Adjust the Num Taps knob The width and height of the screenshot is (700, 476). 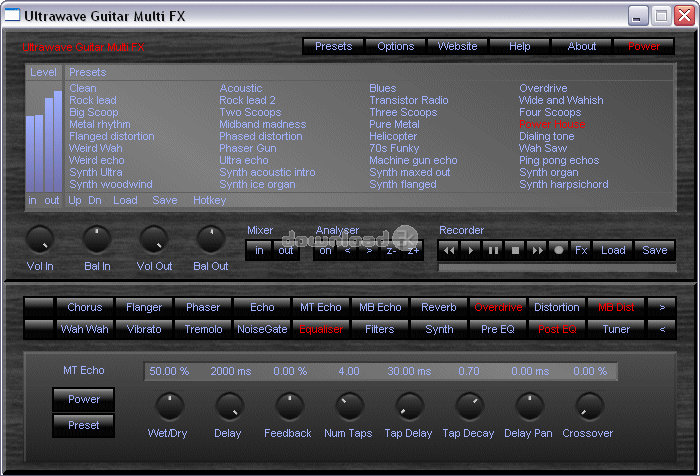[349, 407]
